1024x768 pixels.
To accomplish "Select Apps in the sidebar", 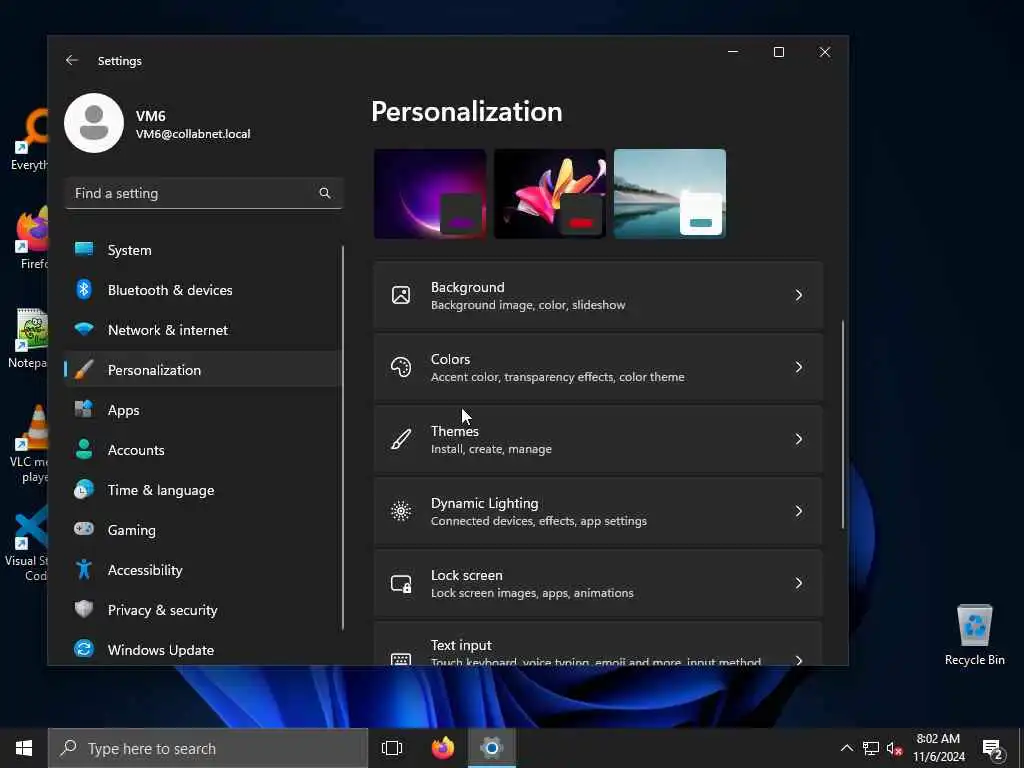I will [x=202, y=409].
